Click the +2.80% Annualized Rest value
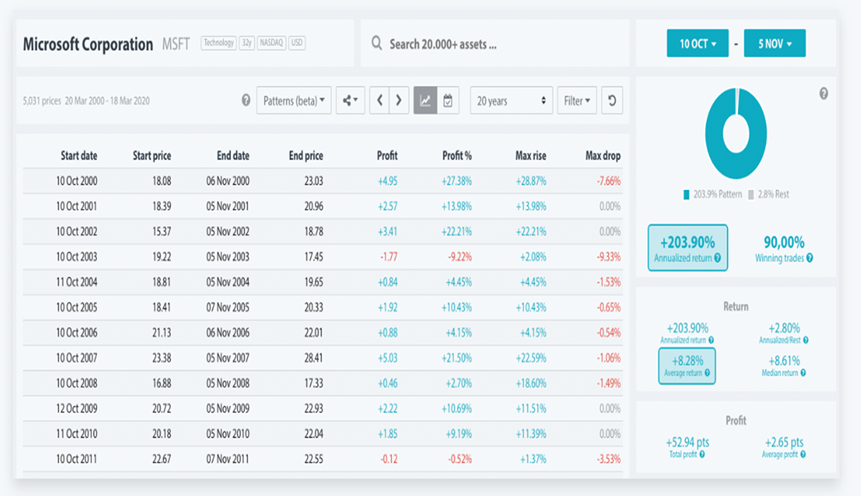The height and width of the screenshot is (496, 861). click(784, 328)
